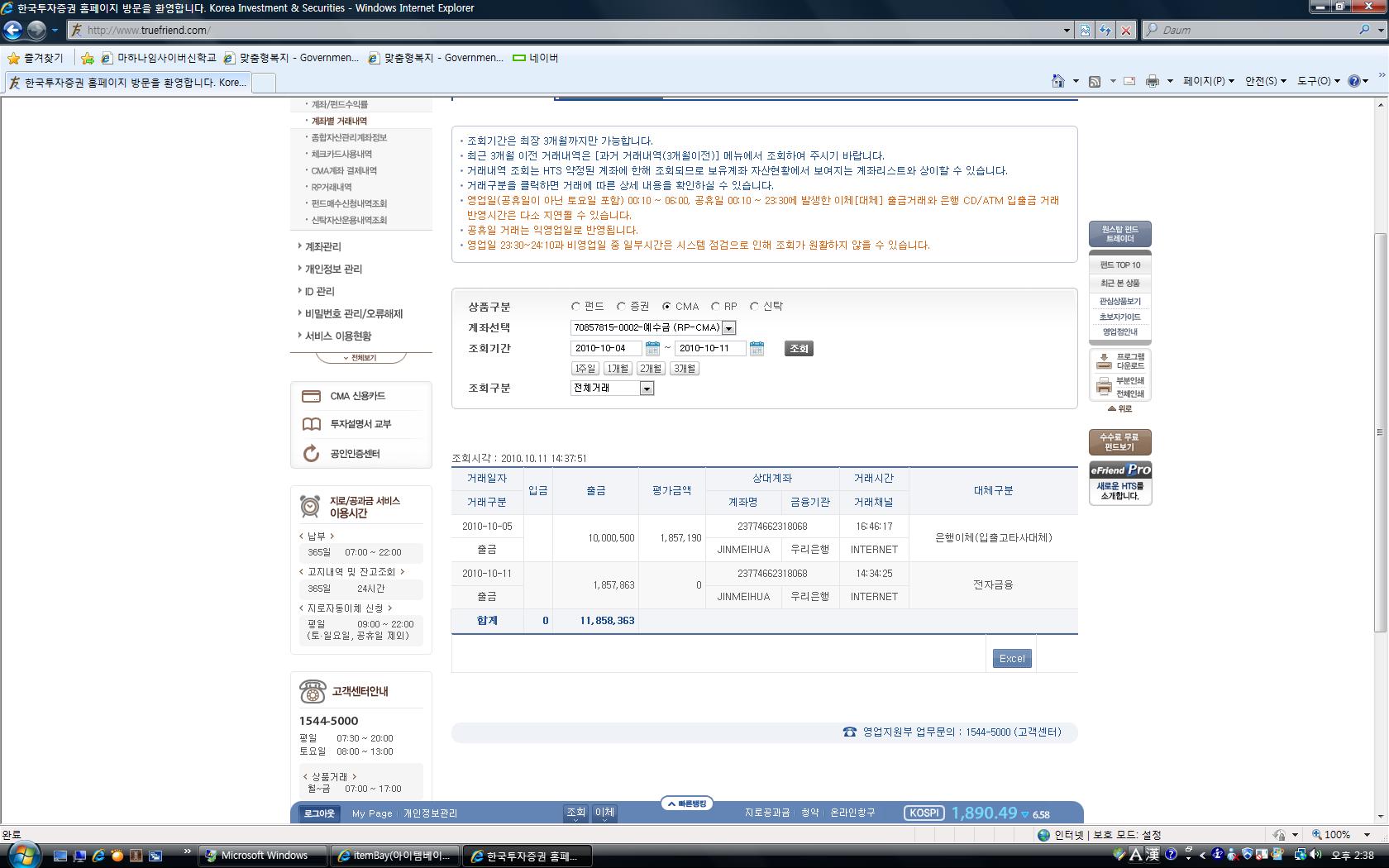Click the CMA 신용카드 card icon

[311, 396]
